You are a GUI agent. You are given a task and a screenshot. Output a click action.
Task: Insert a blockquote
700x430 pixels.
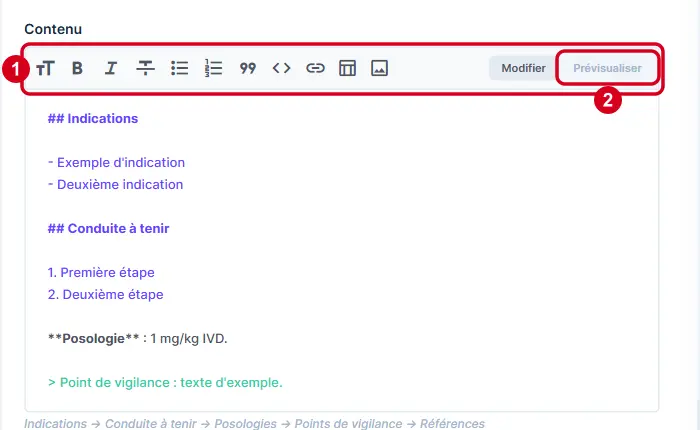coord(248,68)
